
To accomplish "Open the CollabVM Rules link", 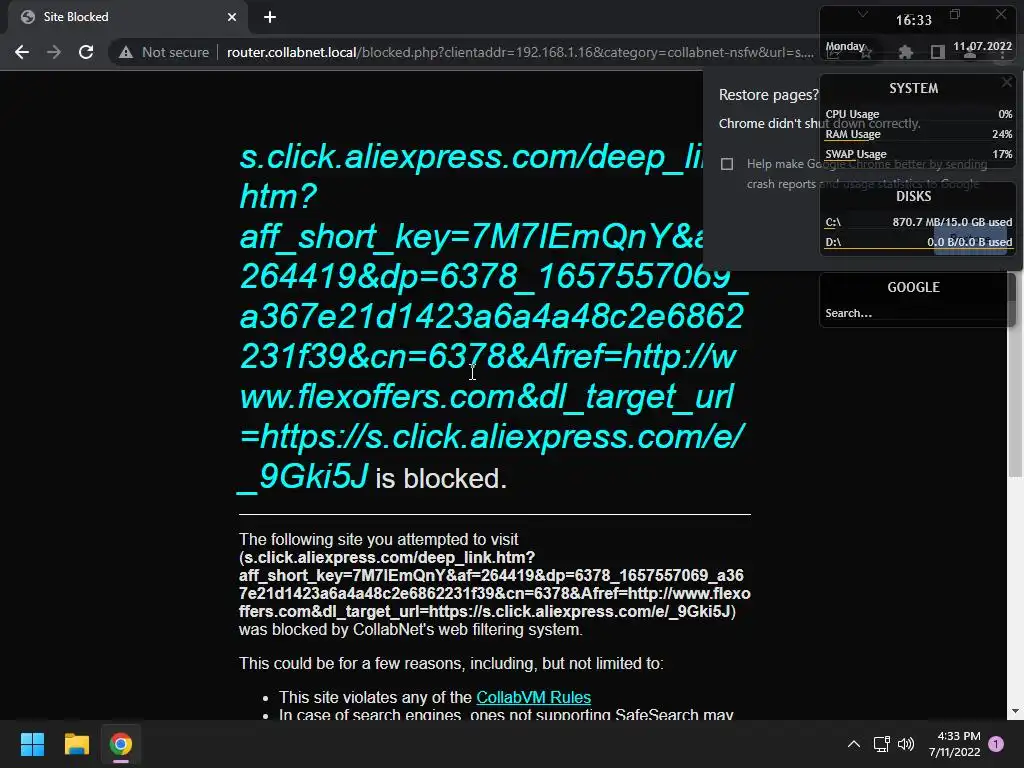I will pos(534,697).
